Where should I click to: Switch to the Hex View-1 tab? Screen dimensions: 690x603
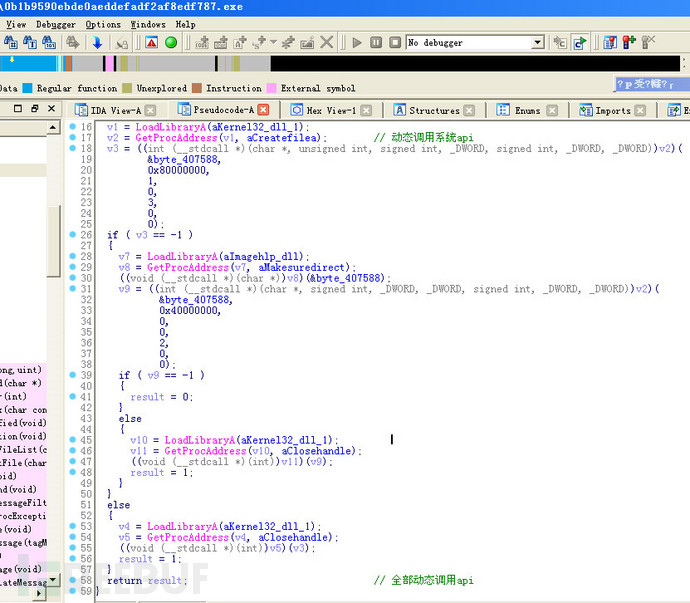331,110
